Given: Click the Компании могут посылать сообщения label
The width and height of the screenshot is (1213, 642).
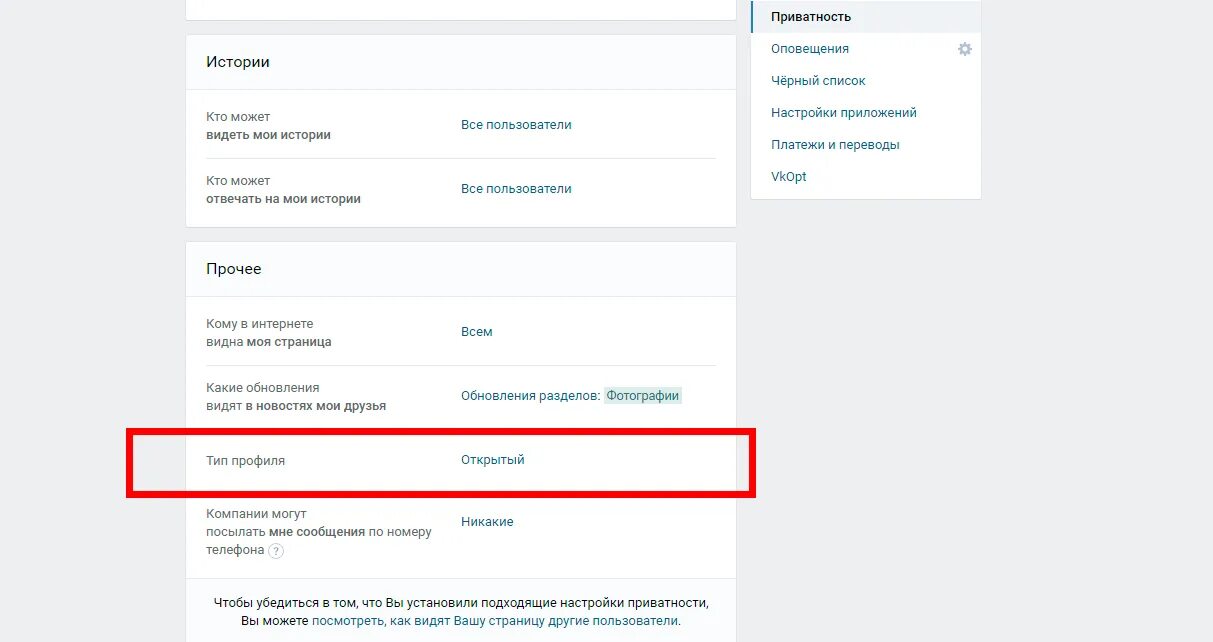Looking at the screenshot, I should point(319,532).
